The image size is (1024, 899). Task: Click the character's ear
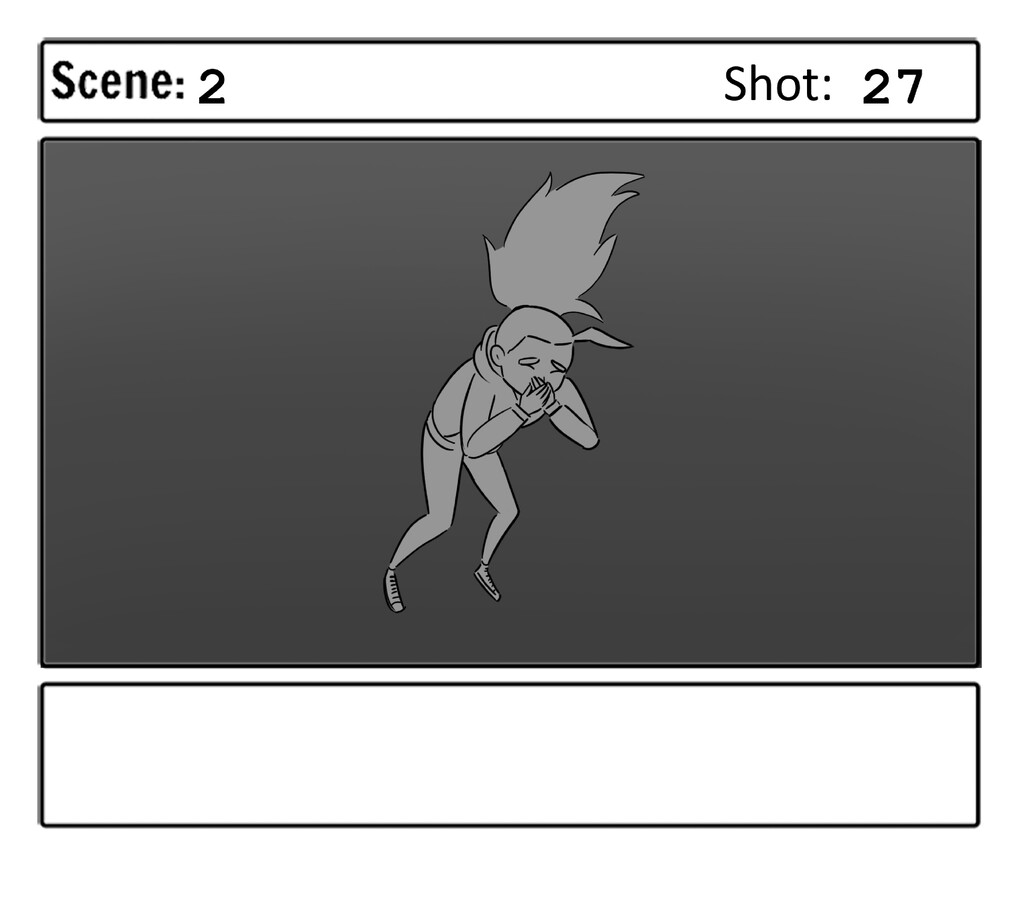pos(498,356)
